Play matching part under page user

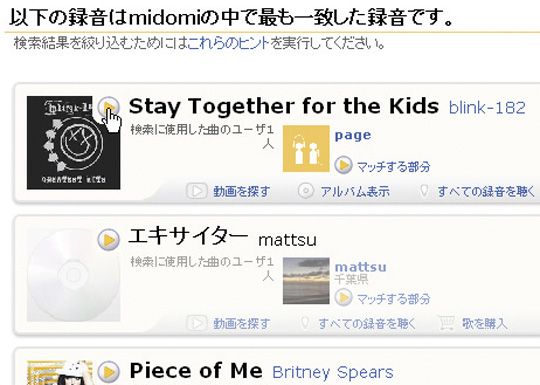[x=343, y=165]
